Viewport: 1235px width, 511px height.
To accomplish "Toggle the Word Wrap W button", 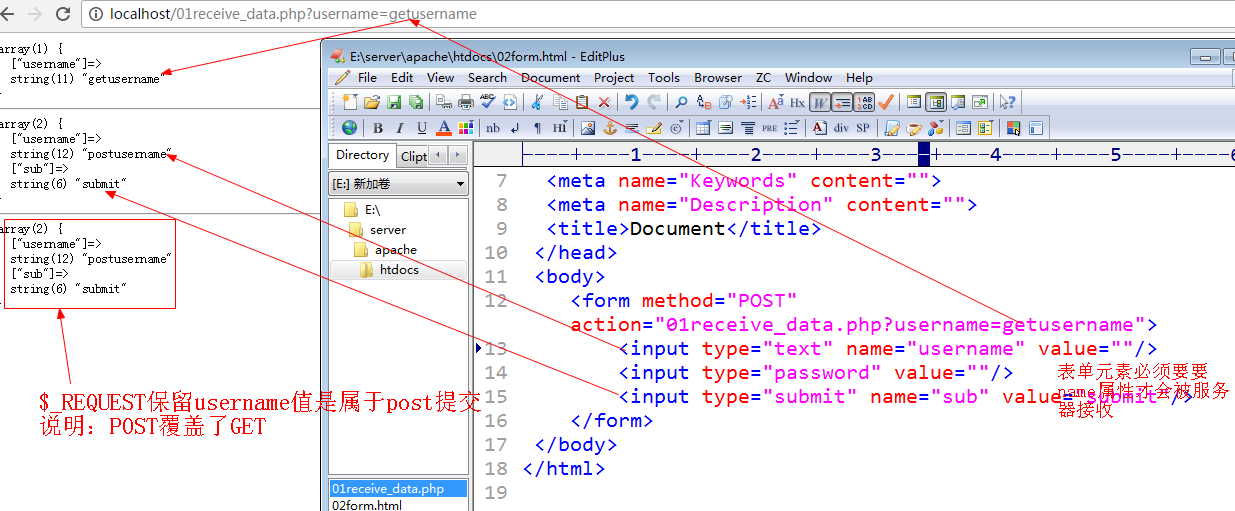I will coord(820,102).
